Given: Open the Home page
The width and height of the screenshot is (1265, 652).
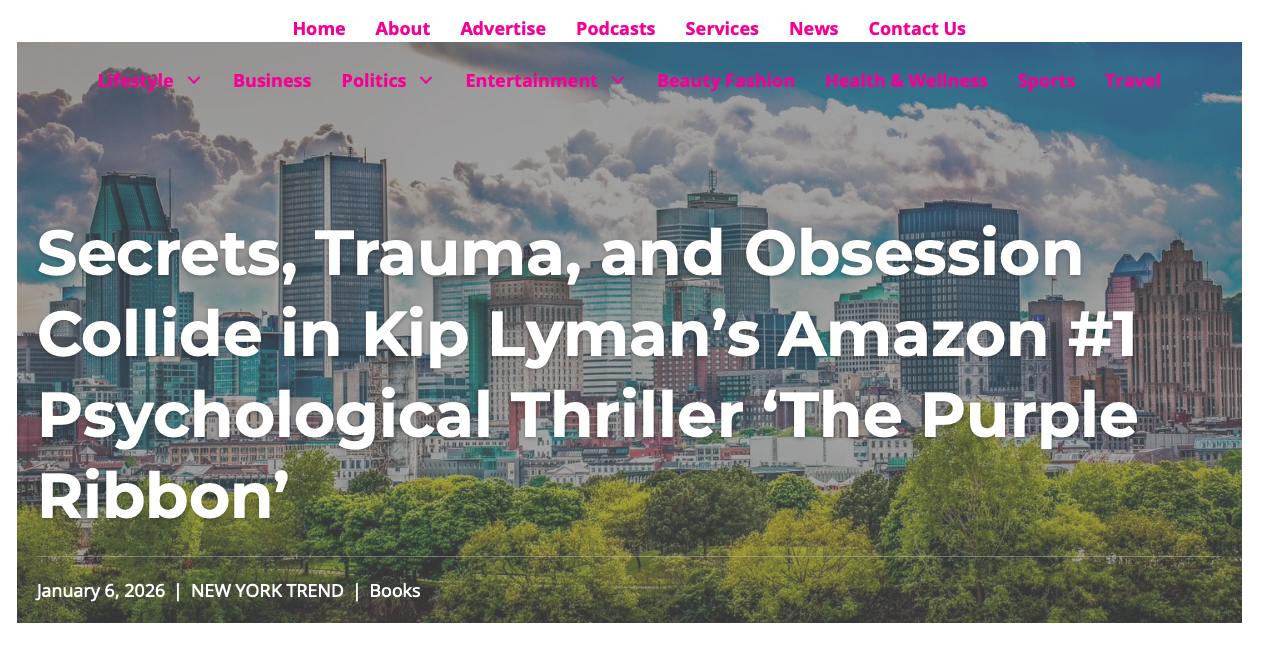Looking at the screenshot, I should 319,28.
